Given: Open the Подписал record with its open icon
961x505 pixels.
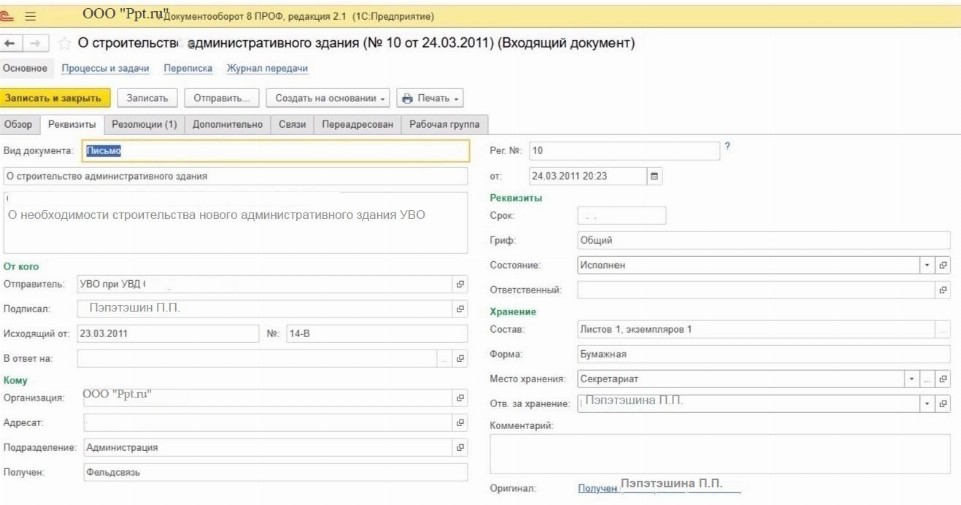Looking at the screenshot, I should tap(460, 309).
